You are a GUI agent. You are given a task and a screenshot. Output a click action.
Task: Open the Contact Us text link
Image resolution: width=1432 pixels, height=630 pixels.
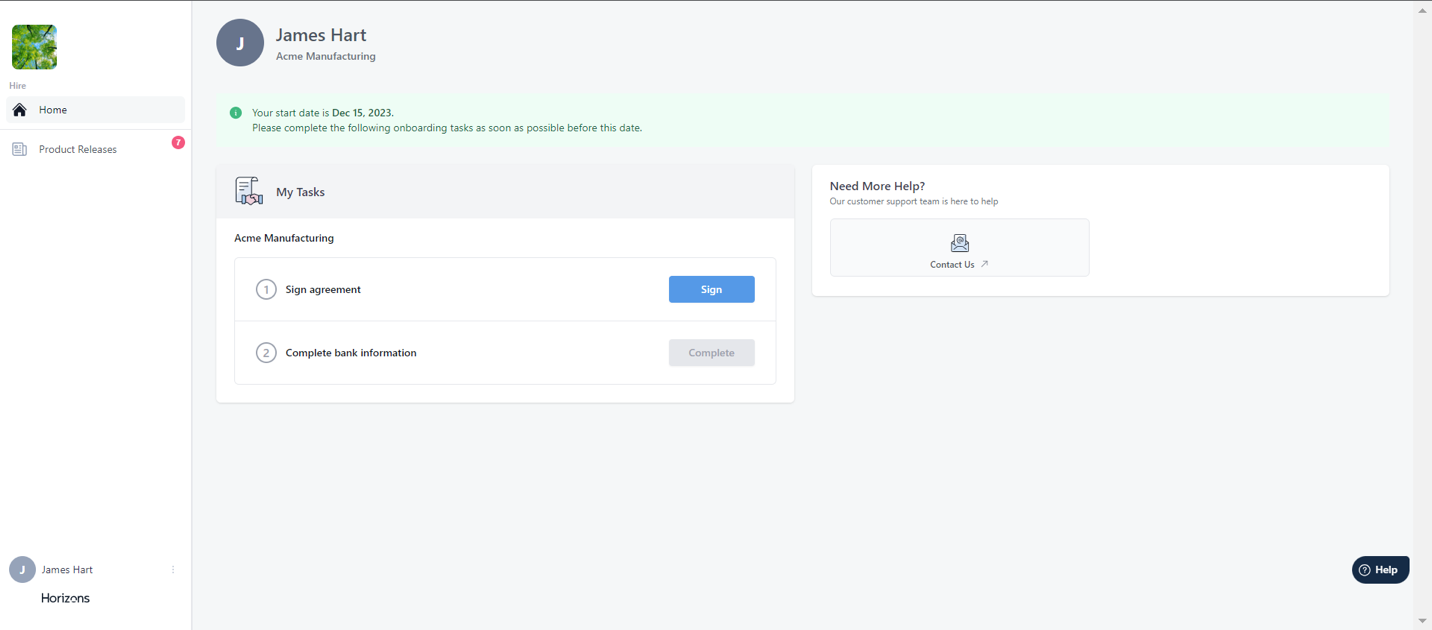[951, 265]
